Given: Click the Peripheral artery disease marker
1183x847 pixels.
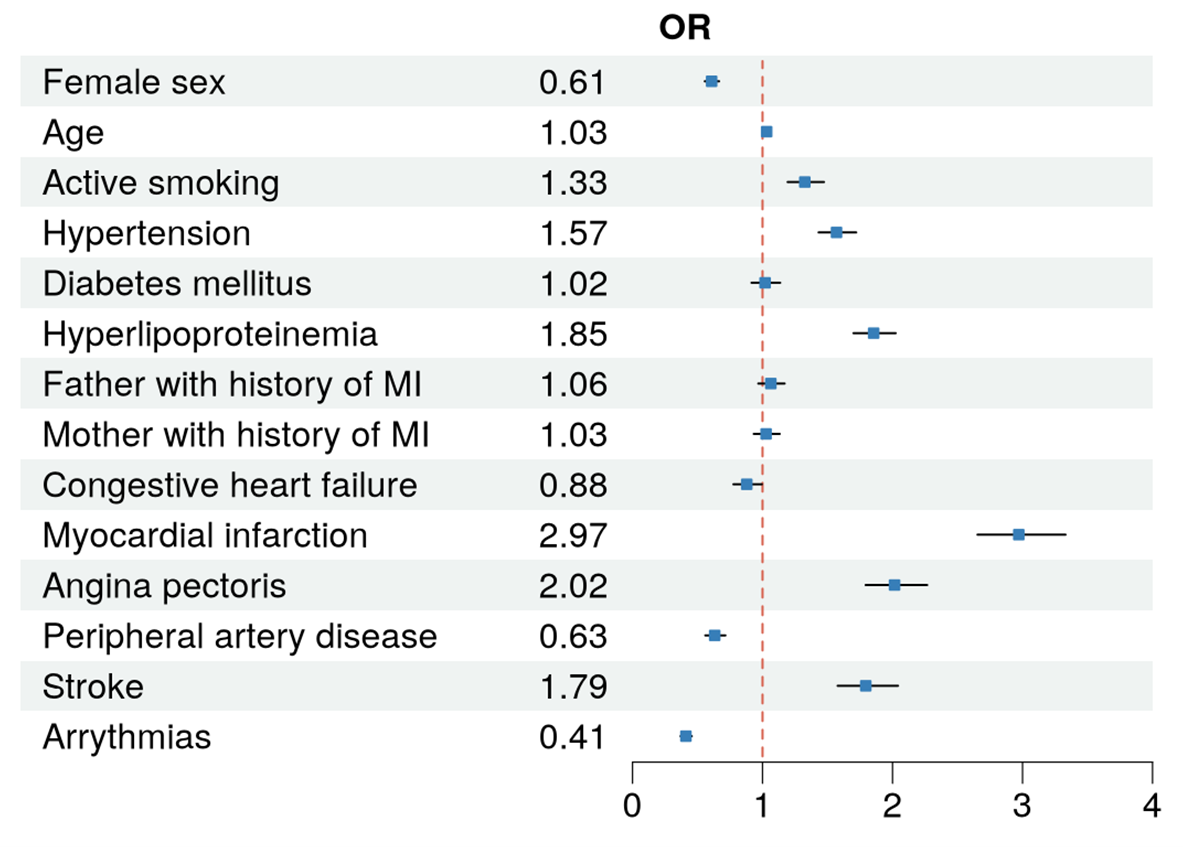Looking at the screenshot, I should pyautogui.click(x=714, y=635).
